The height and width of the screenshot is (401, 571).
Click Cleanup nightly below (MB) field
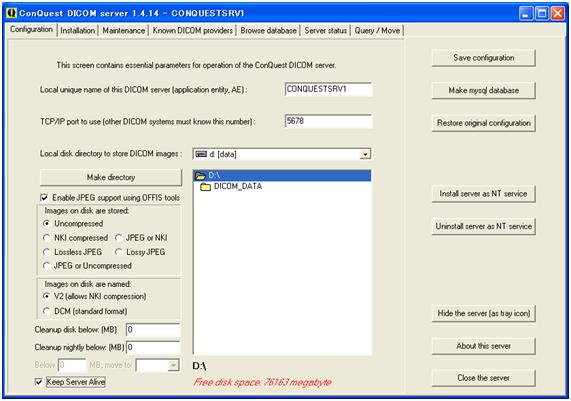(x=153, y=347)
